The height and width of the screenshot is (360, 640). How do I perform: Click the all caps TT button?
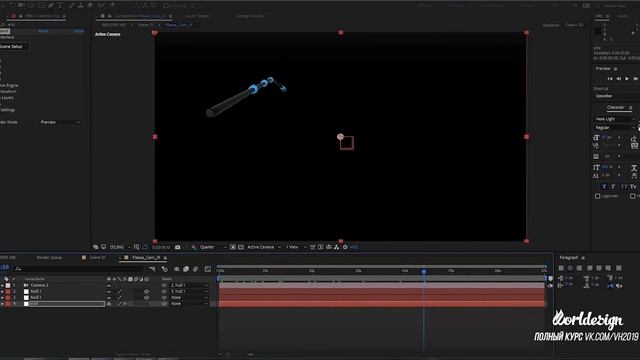624,187
